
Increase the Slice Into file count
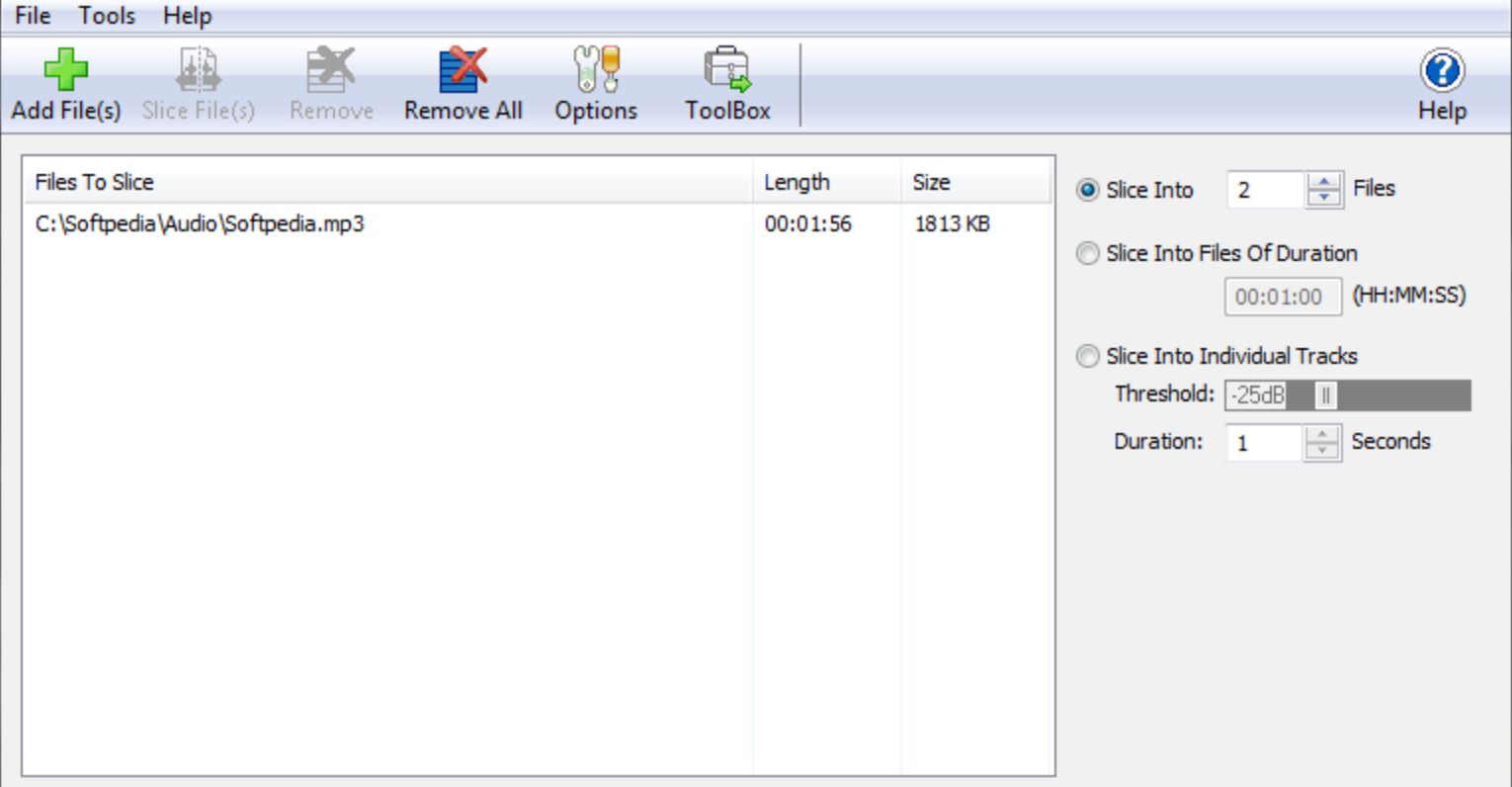click(1324, 181)
